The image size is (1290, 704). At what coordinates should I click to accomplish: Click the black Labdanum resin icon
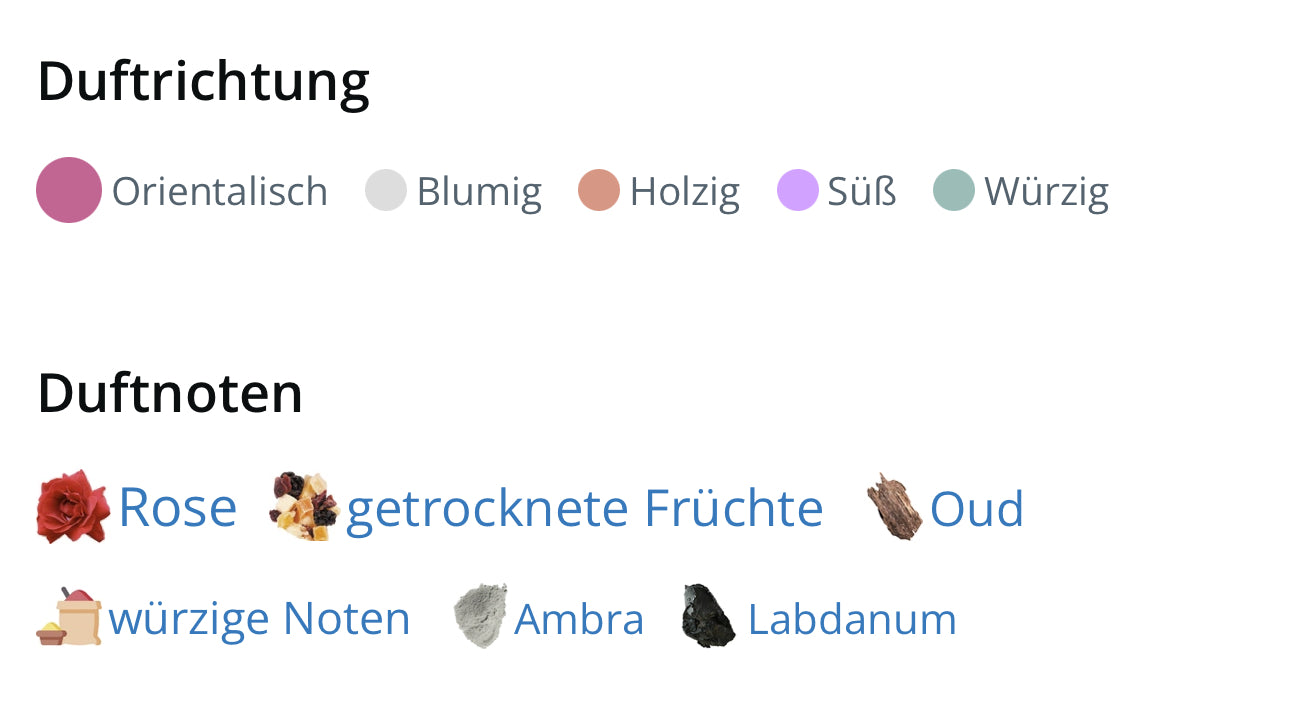coord(708,617)
